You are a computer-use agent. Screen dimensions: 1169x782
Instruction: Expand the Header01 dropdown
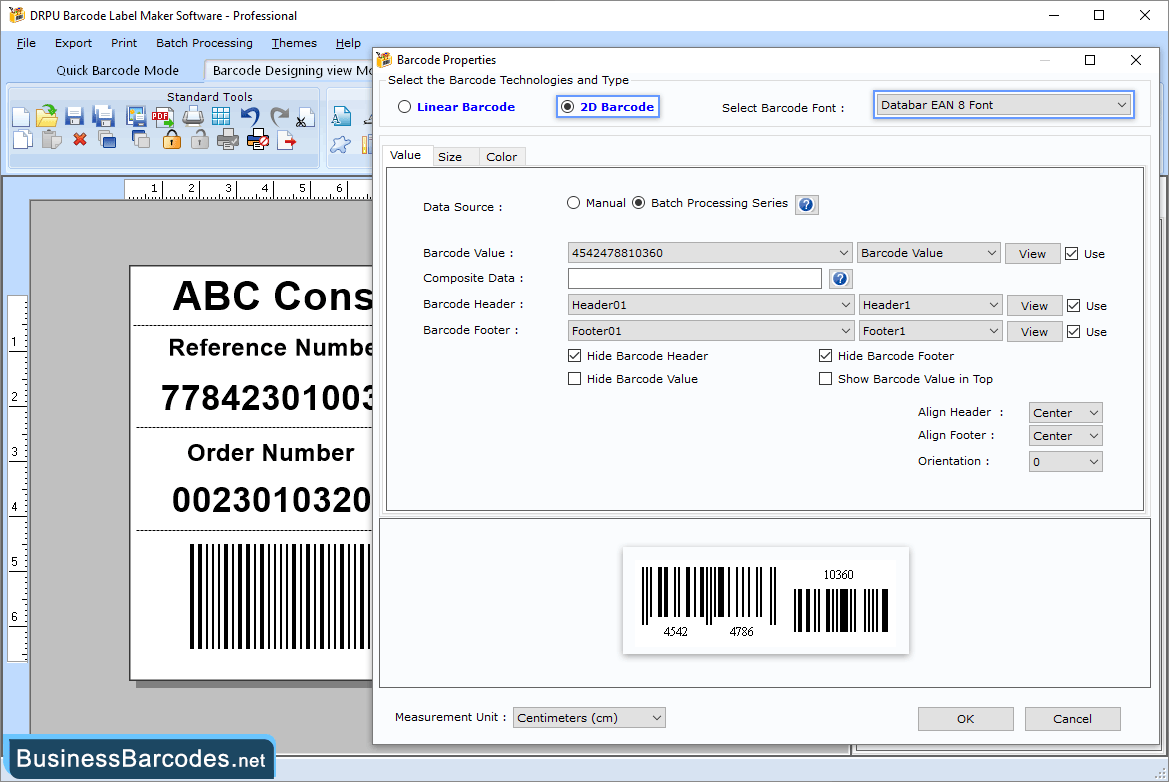point(710,305)
